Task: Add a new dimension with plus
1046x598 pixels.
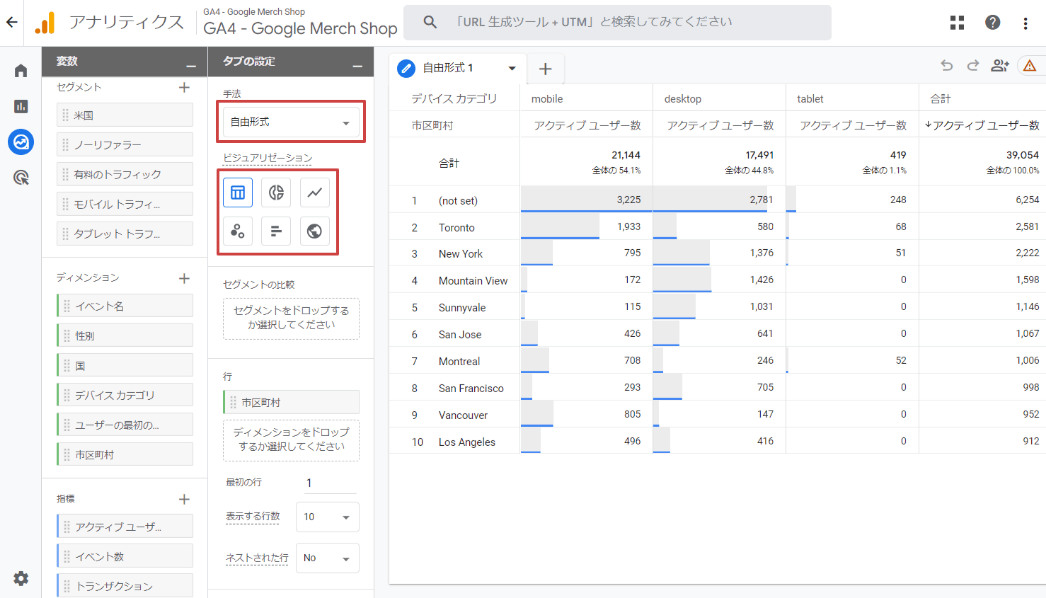Action: pyautogui.click(x=184, y=278)
